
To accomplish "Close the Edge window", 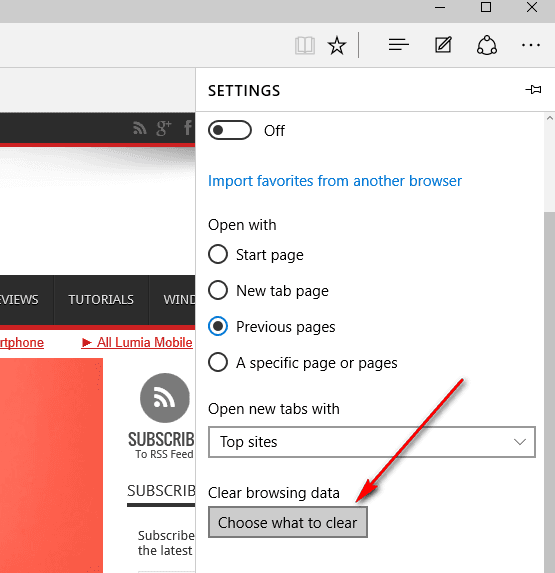I will coord(532,7).
